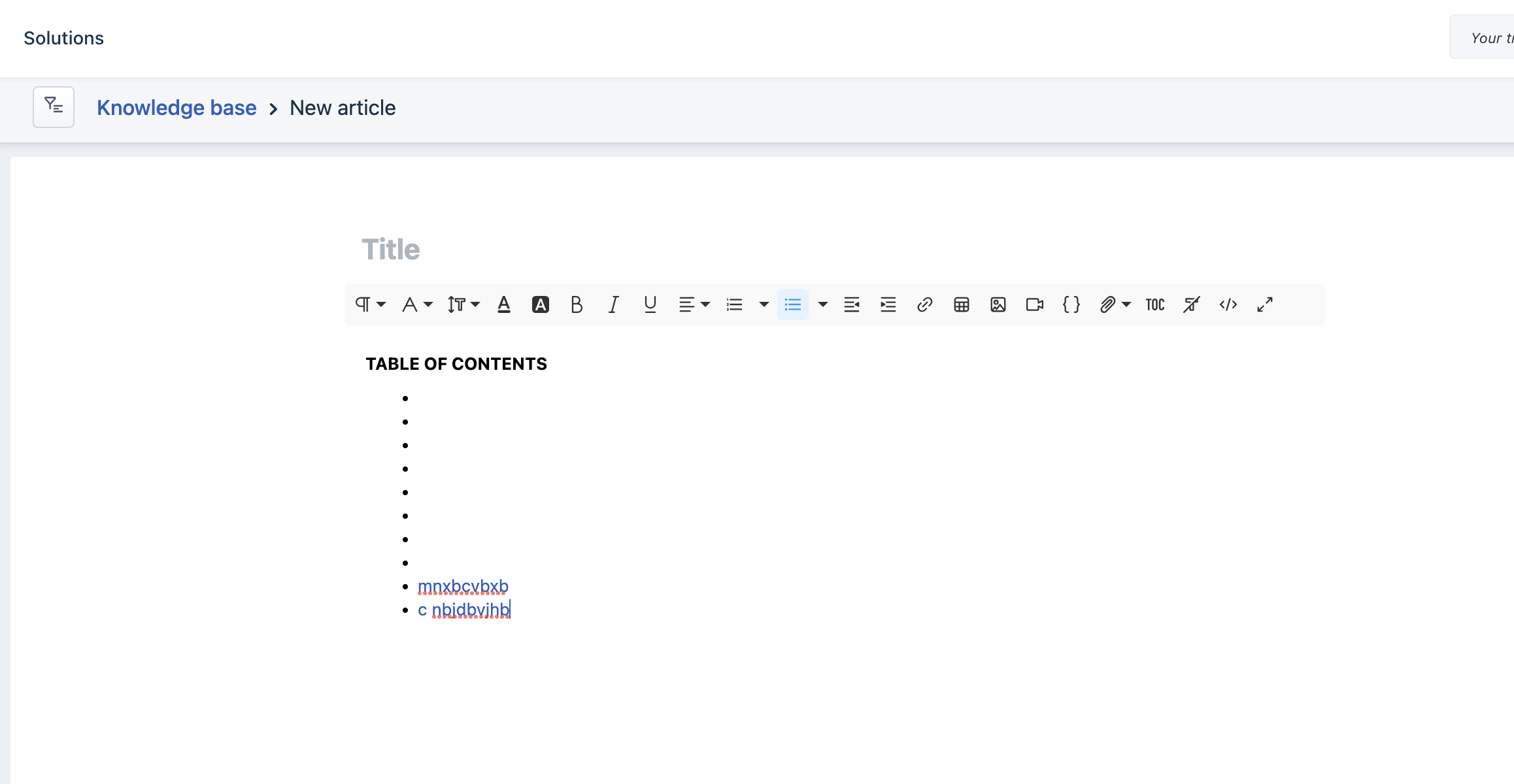The image size is (1514, 784).
Task: Open the mnxbcvbxb contents link
Action: coord(463,586)
